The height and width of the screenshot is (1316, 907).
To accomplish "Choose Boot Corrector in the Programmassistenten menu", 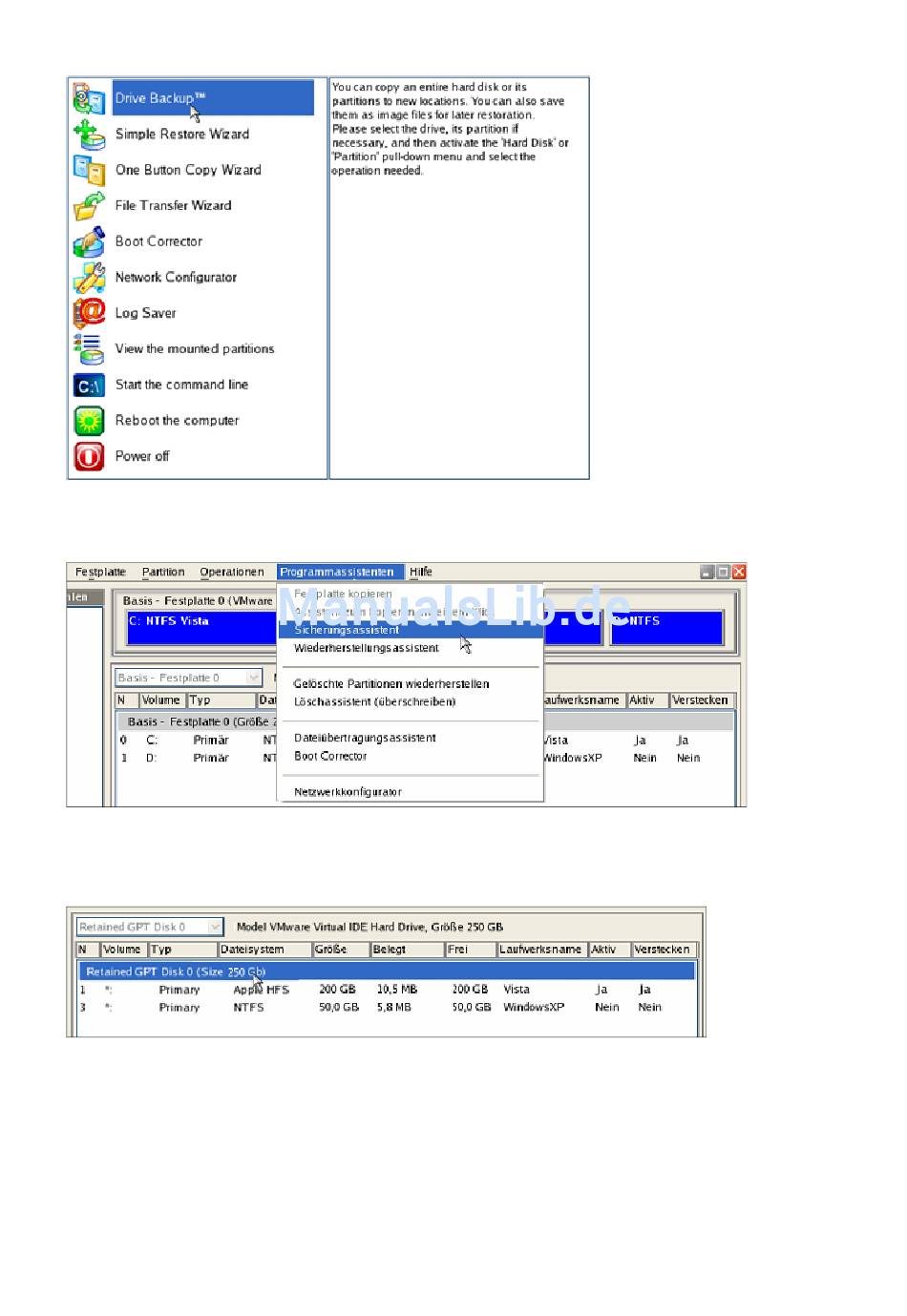I will [x=330, y=757].
